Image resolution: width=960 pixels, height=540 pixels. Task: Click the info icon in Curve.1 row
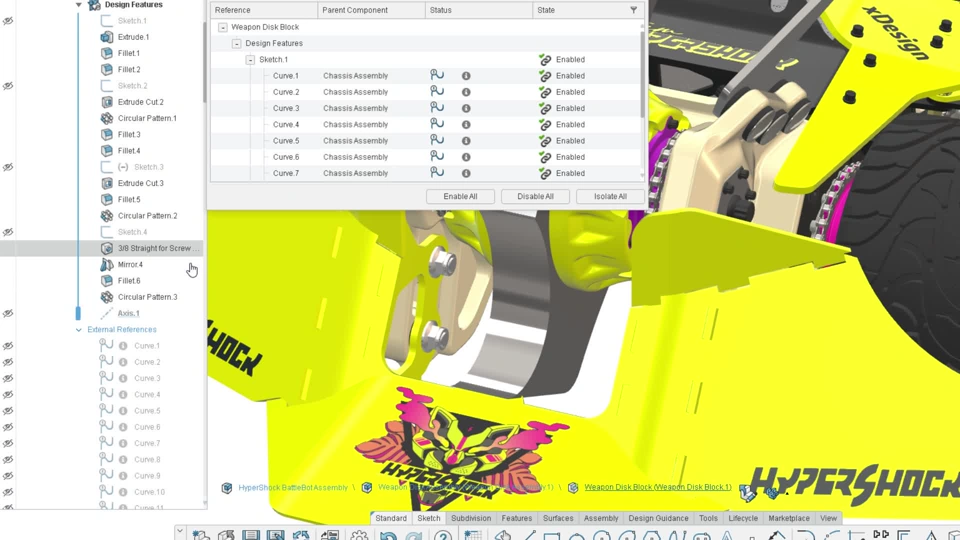pyautogui.click(x=466, y=76)
